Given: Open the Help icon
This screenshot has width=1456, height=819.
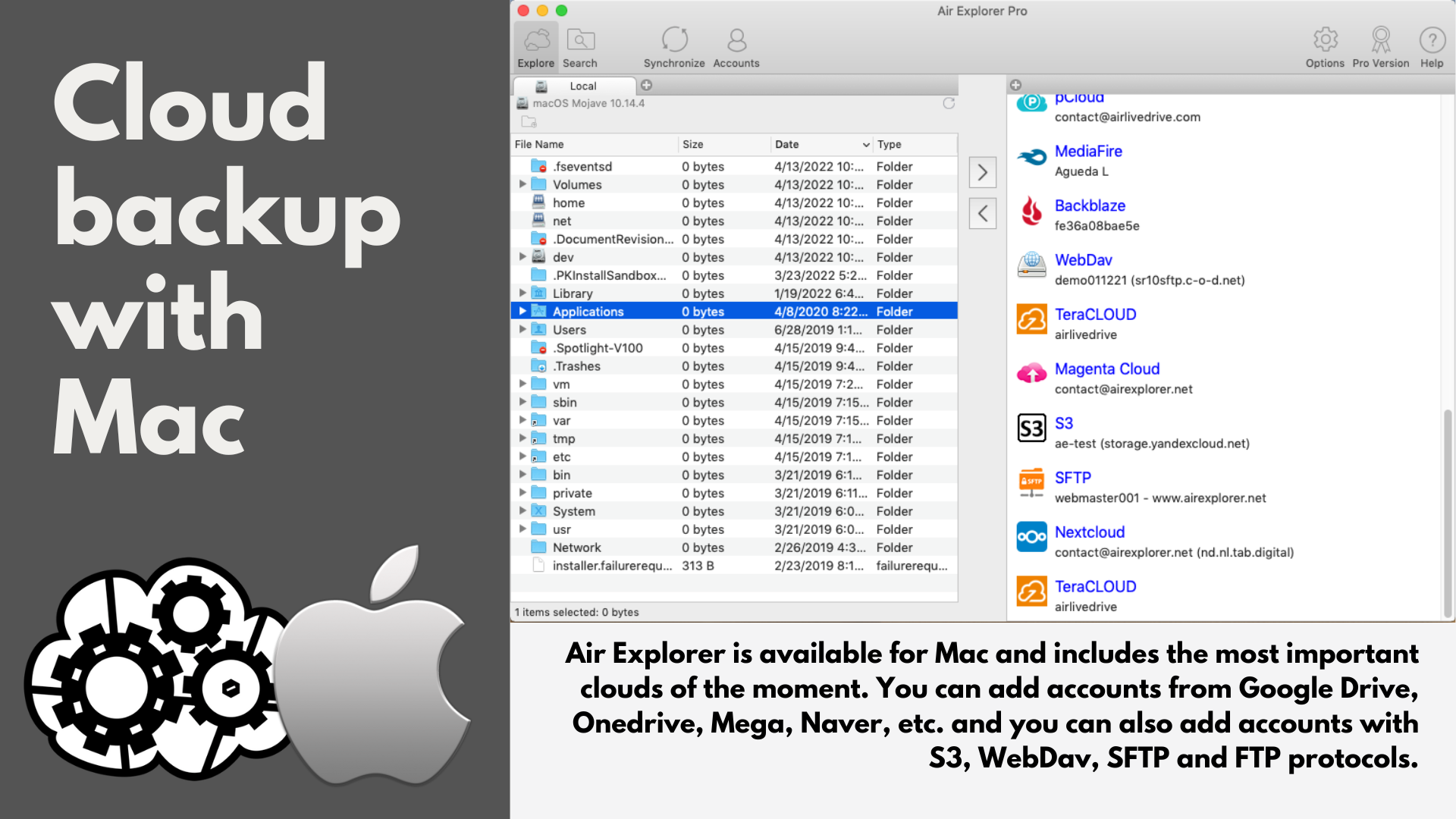Looking at the screenshot, I should click(x=1432, y=39).
